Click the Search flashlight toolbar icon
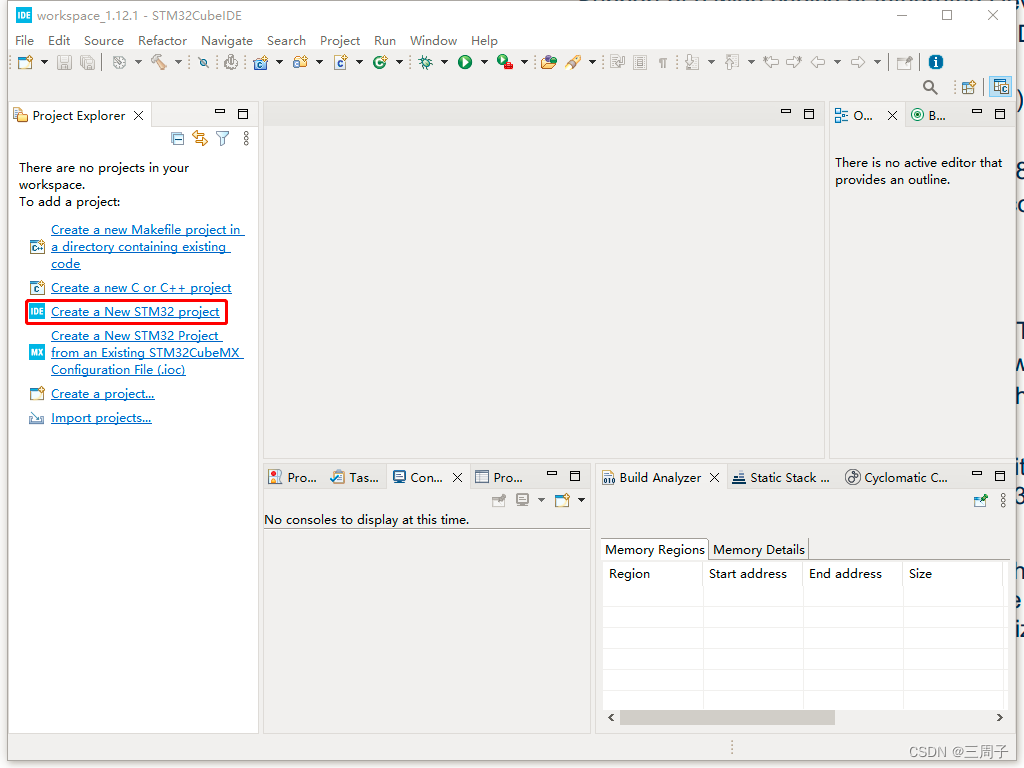This screenshot has width=1024, height=768. point(573,63)
